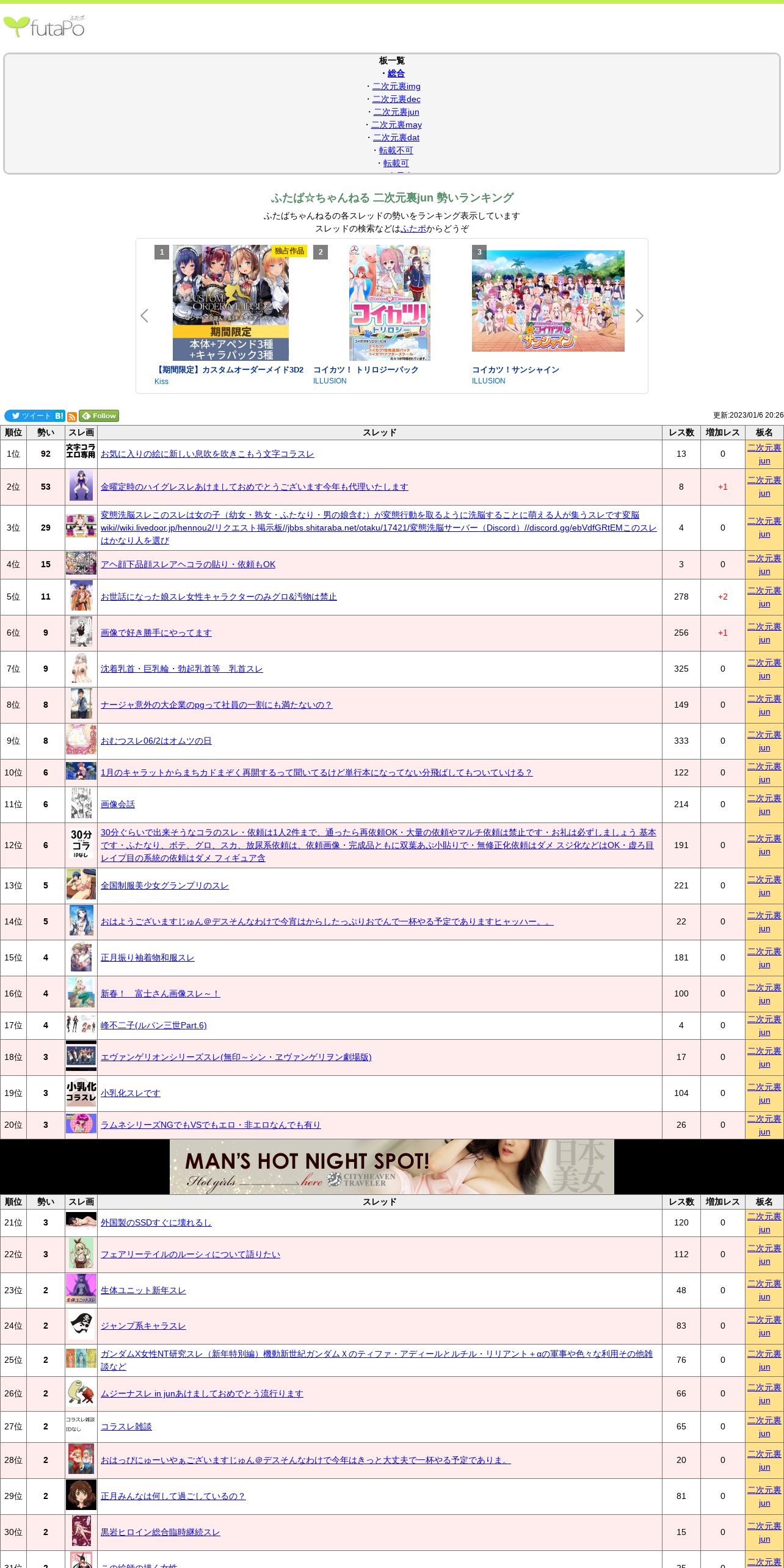Open the thread 峰不二子(ルパン三世Part.6)

coord(154,1025)
